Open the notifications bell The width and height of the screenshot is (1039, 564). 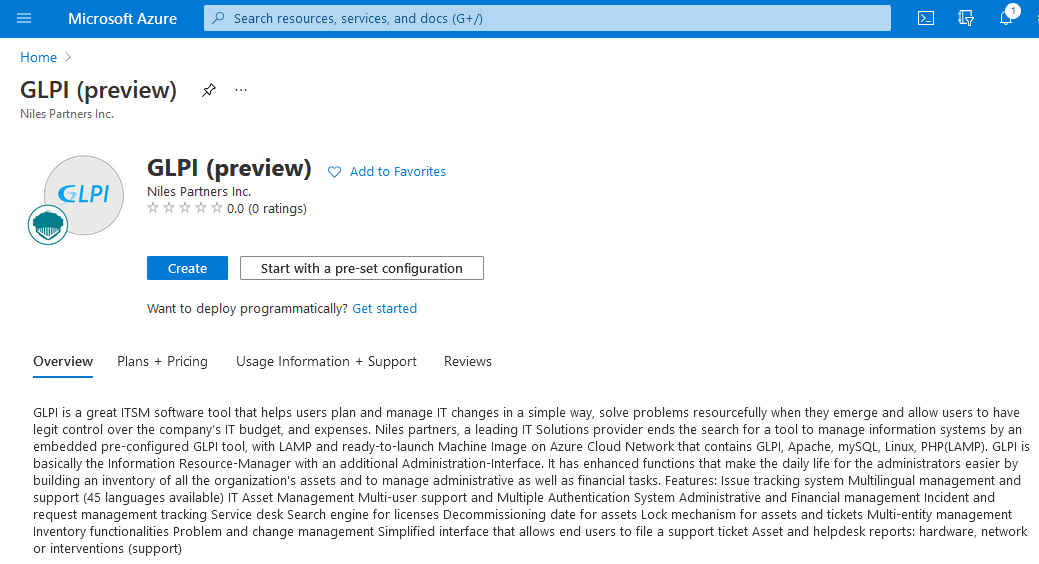click(x=1006, y=18)
